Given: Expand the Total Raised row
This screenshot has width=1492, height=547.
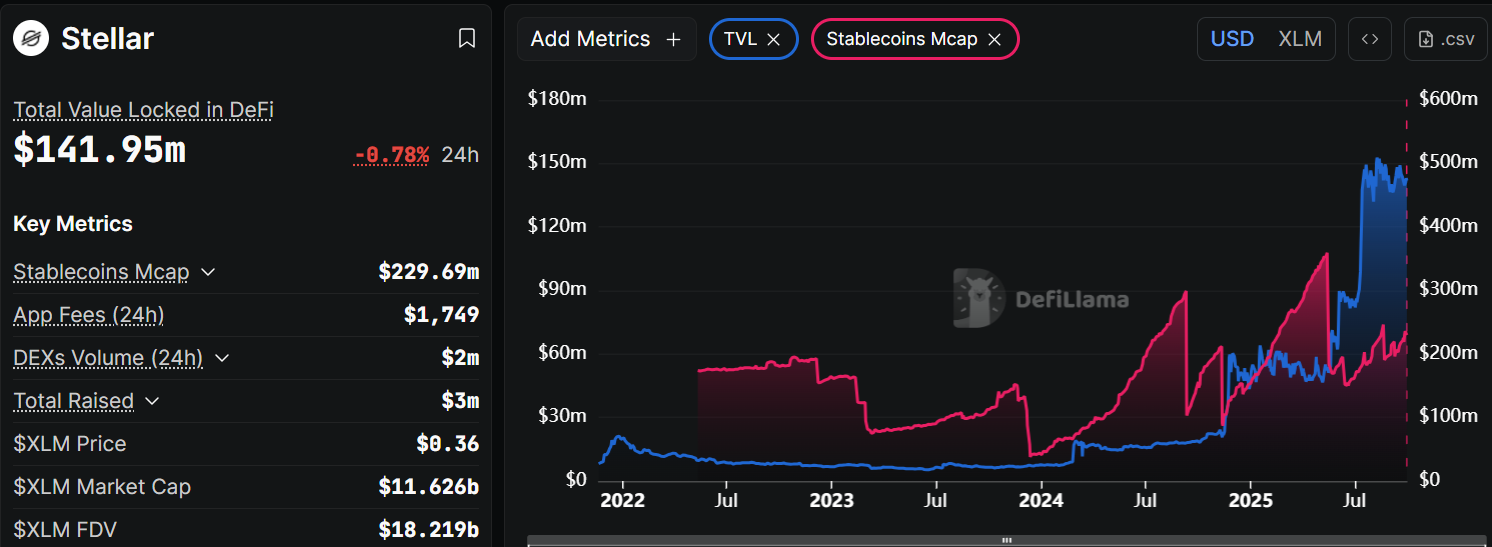Looking at the screenshot, I should (152, 401).
